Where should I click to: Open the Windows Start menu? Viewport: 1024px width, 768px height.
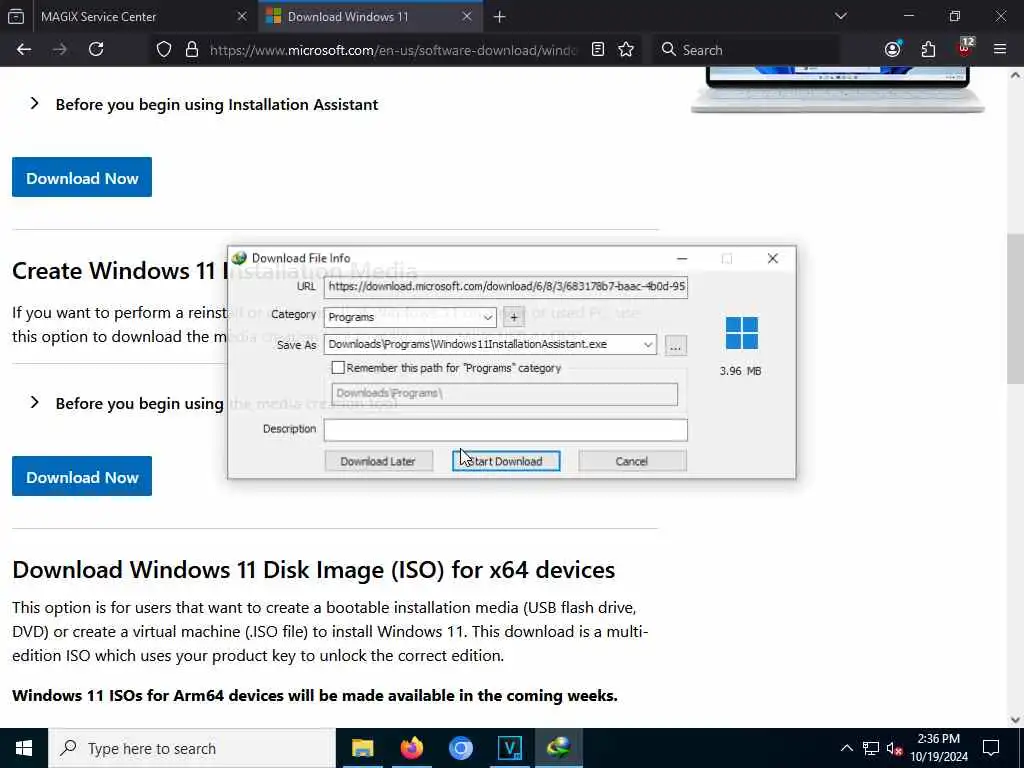(x=24, y=748)
